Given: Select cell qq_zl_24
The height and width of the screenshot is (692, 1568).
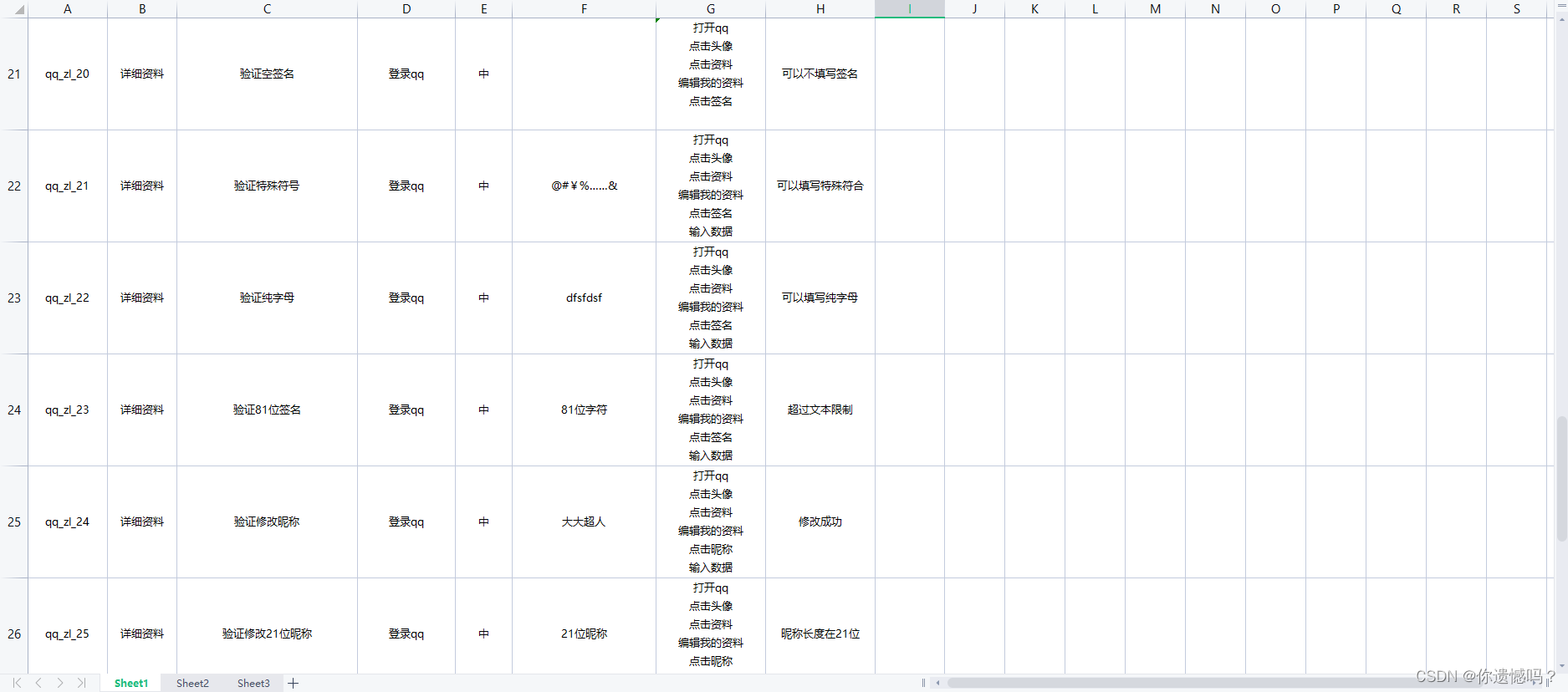Looking at the screenshot, I should 68,522.
